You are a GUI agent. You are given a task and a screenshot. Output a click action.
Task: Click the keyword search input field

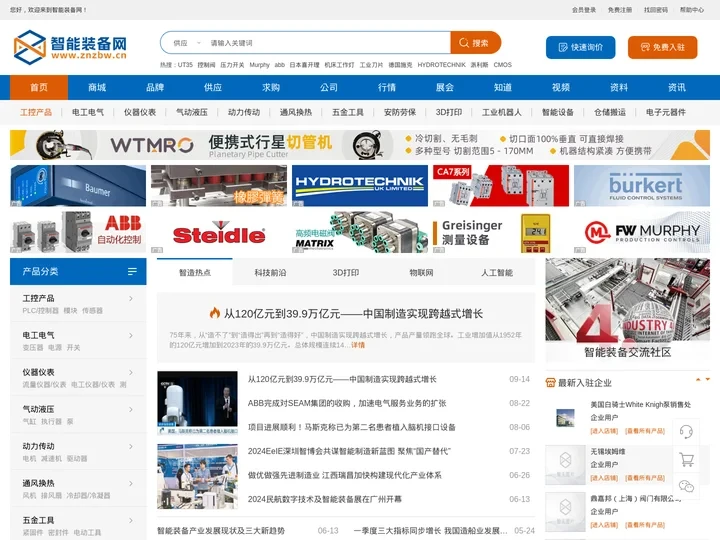pos(327,43)
